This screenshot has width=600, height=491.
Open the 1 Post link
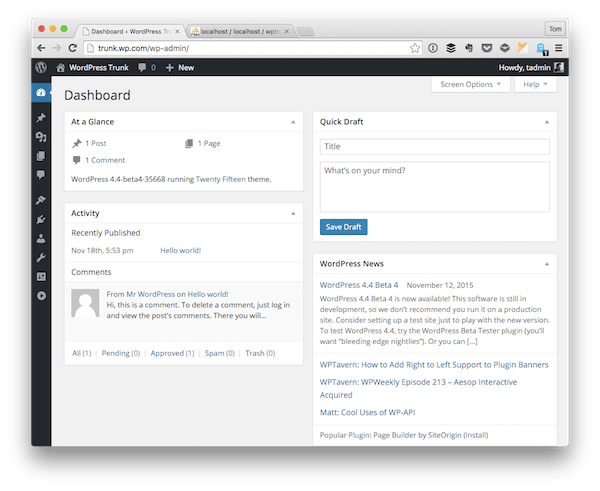click(x=96, y=144)
